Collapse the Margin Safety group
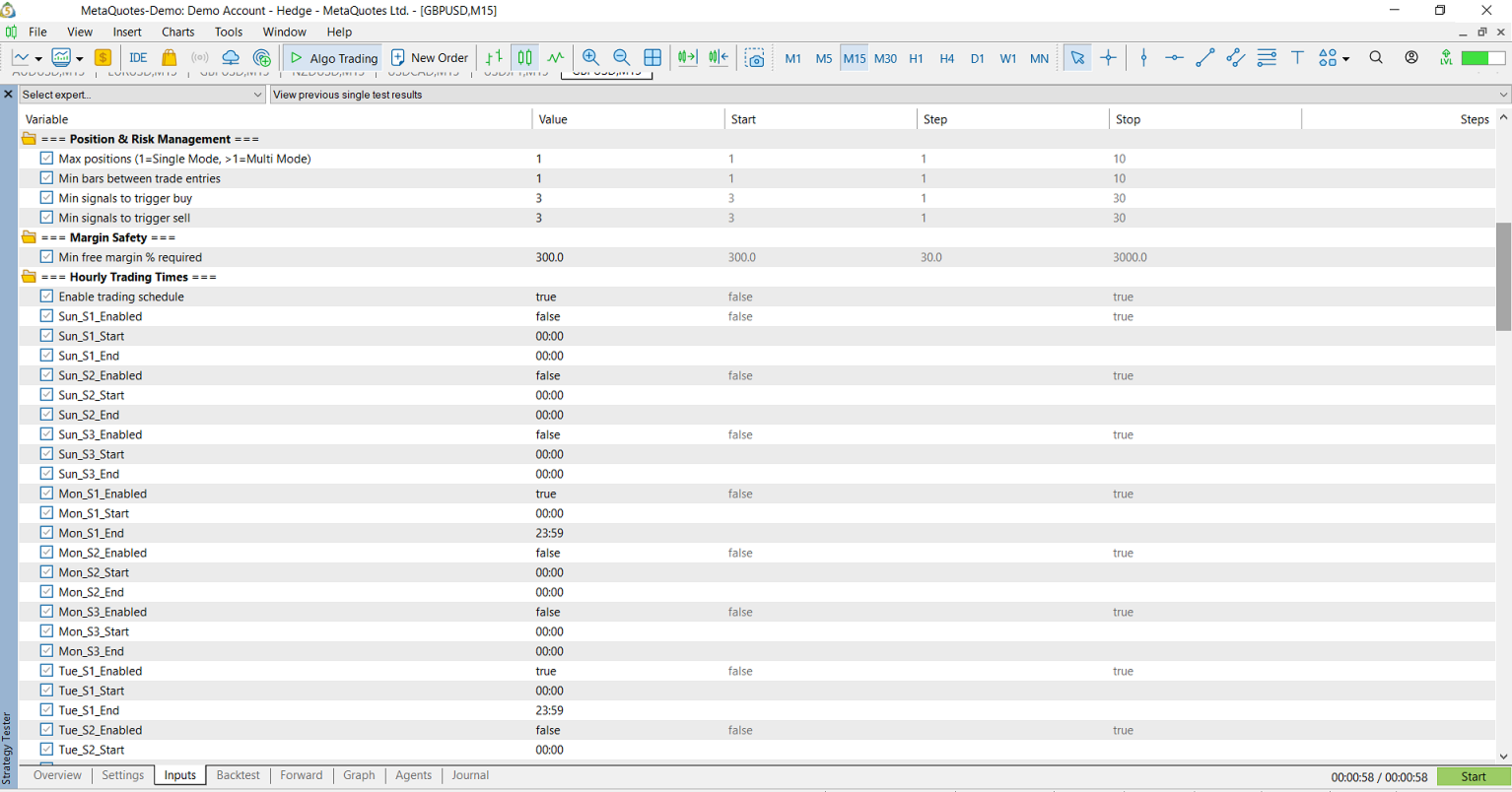1512x792 pixels. click(29, 237)
